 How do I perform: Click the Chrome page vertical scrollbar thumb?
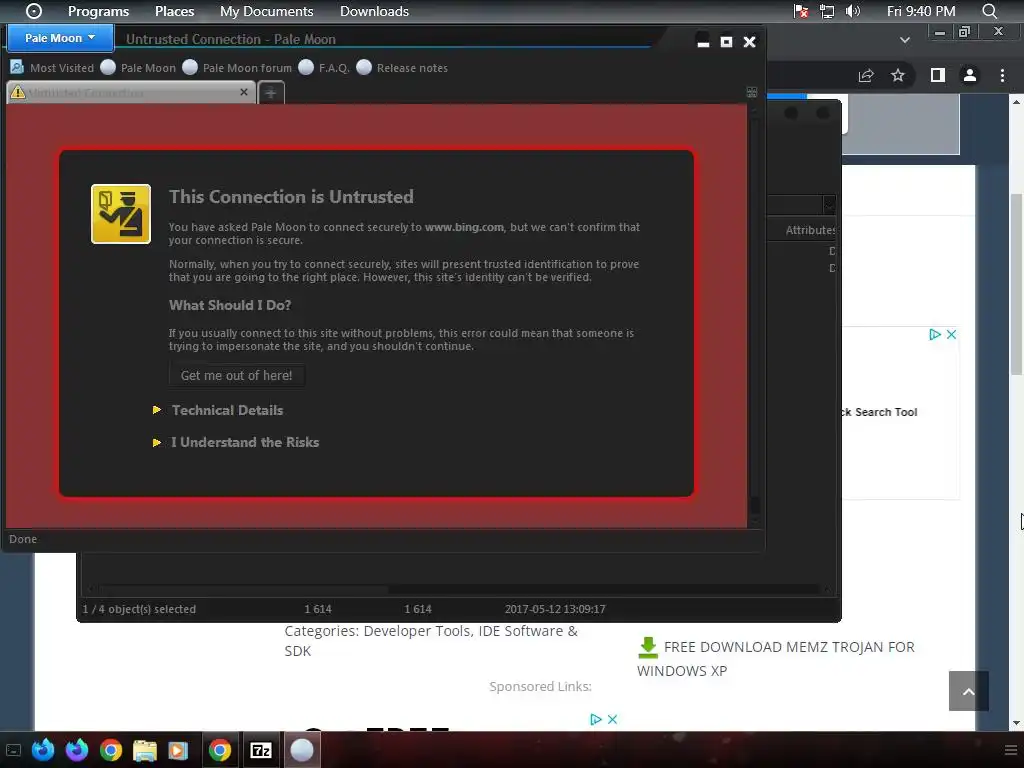coord(1017,284)
